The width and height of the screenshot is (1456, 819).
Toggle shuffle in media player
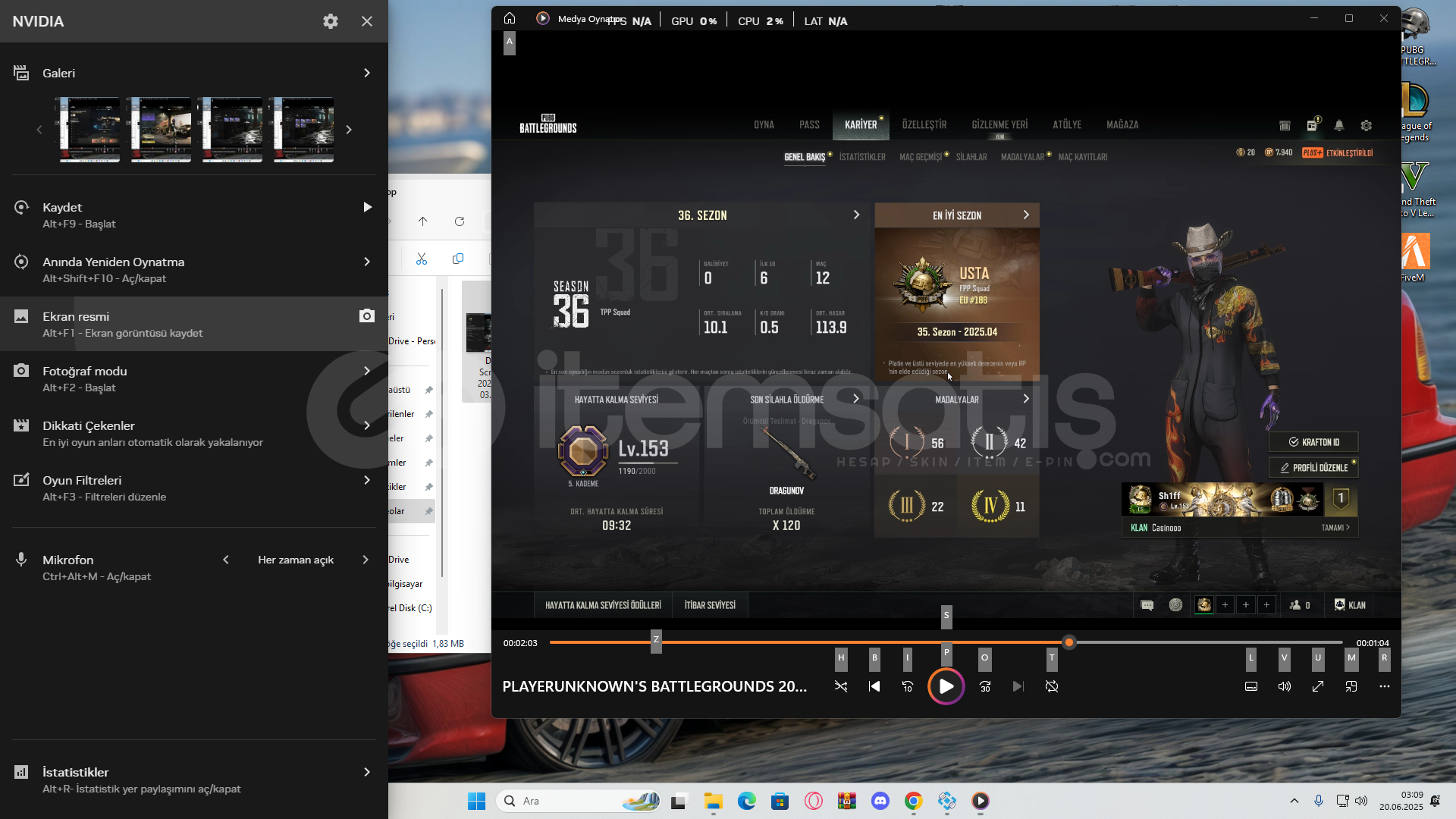click(841, 686)
